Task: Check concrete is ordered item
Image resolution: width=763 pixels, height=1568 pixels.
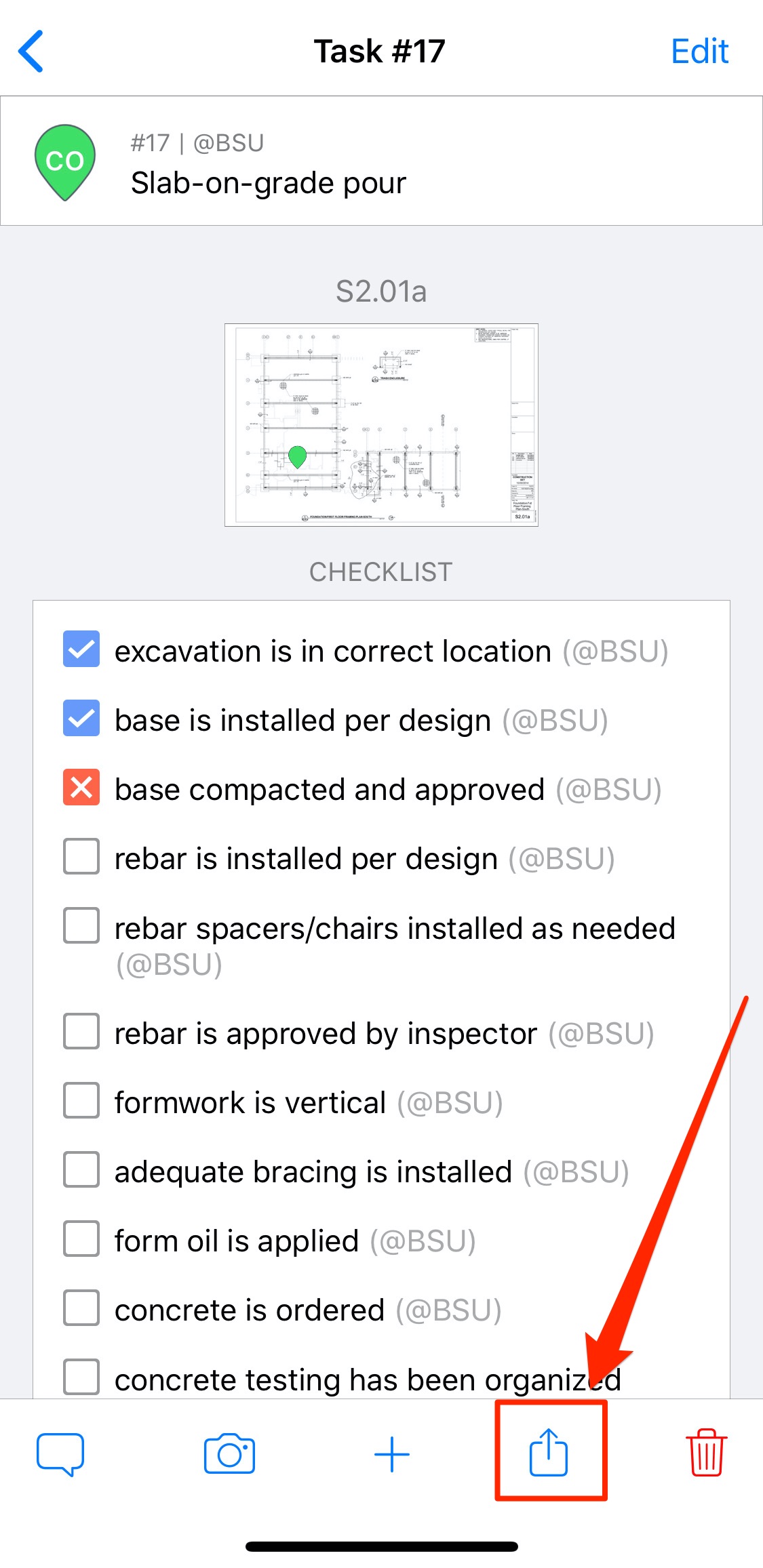Action: 81,1308
